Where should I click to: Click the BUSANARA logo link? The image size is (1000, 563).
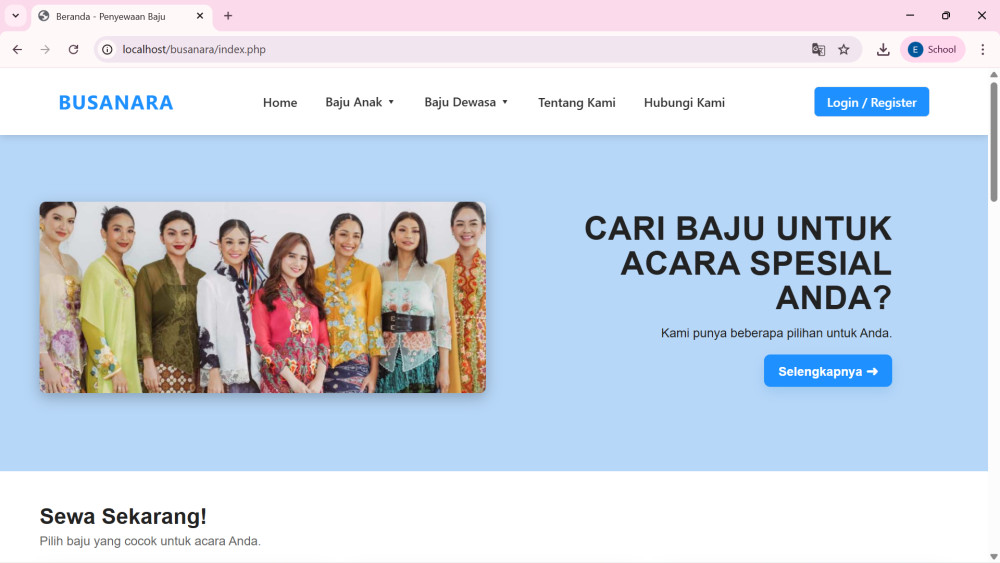point(116,102)
